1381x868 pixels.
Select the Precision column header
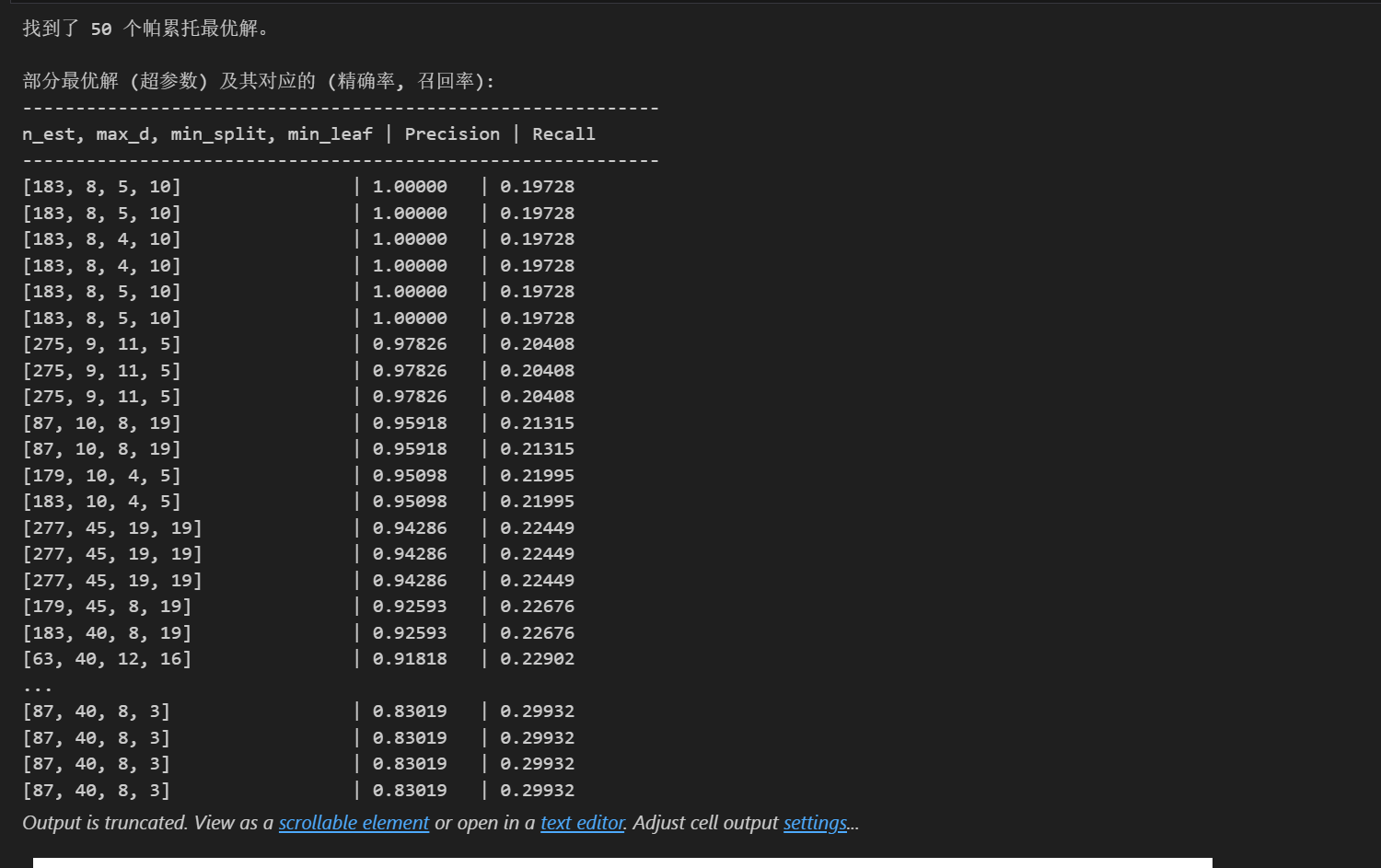point(452,133)
